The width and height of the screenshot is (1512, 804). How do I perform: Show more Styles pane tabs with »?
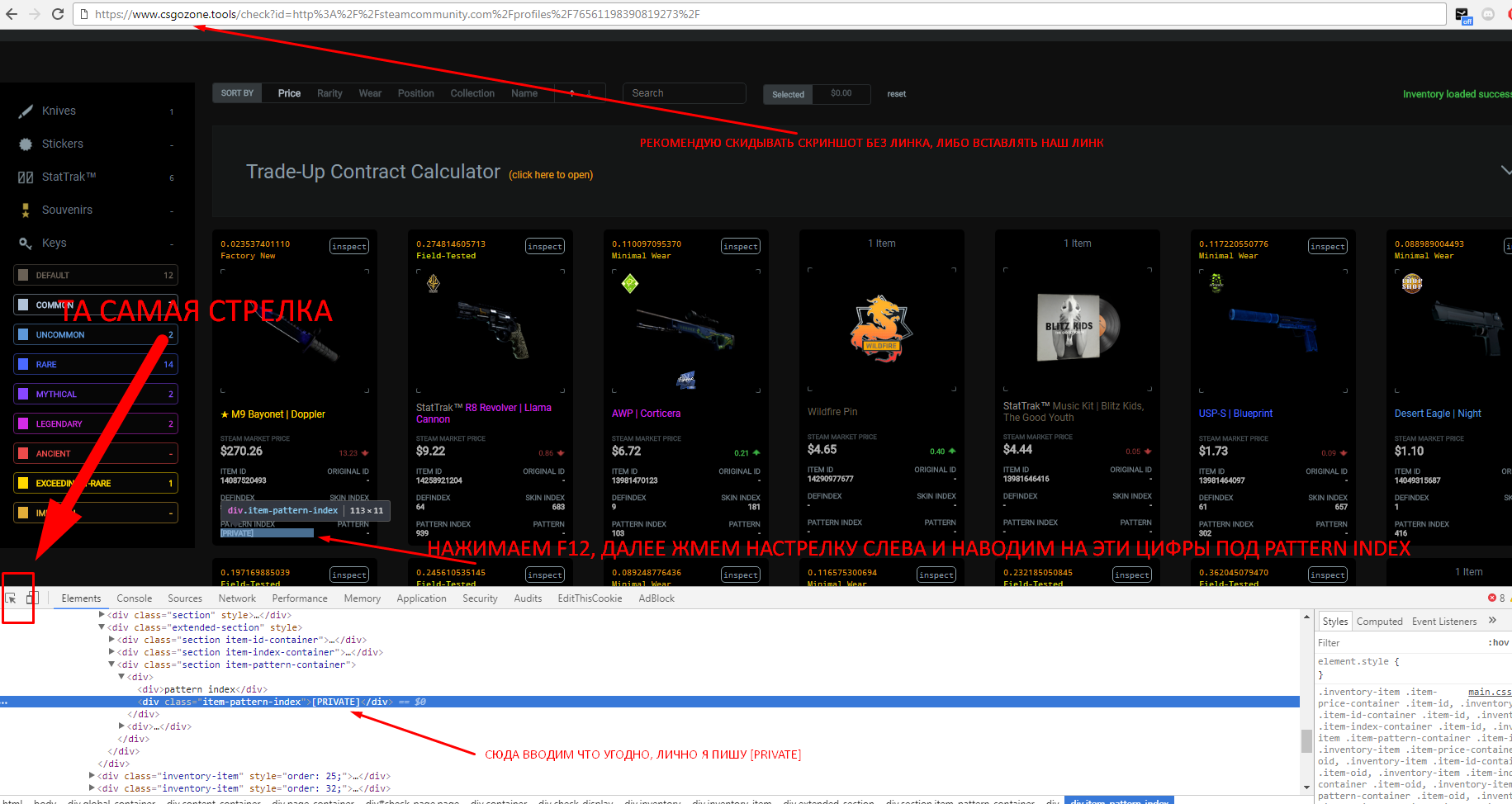[1493, 621]
